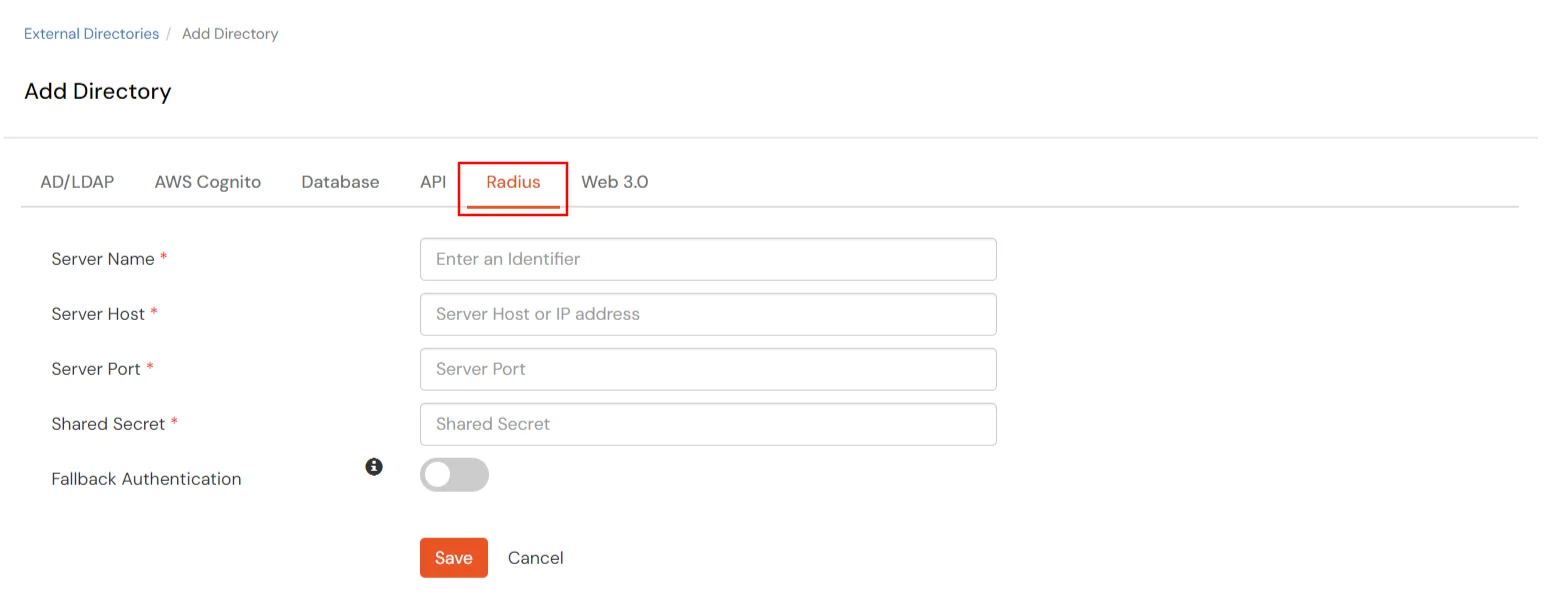
Task: Click the Add Directory breadcrumb label
Action: pyautogui.click(x=230, y=33)
